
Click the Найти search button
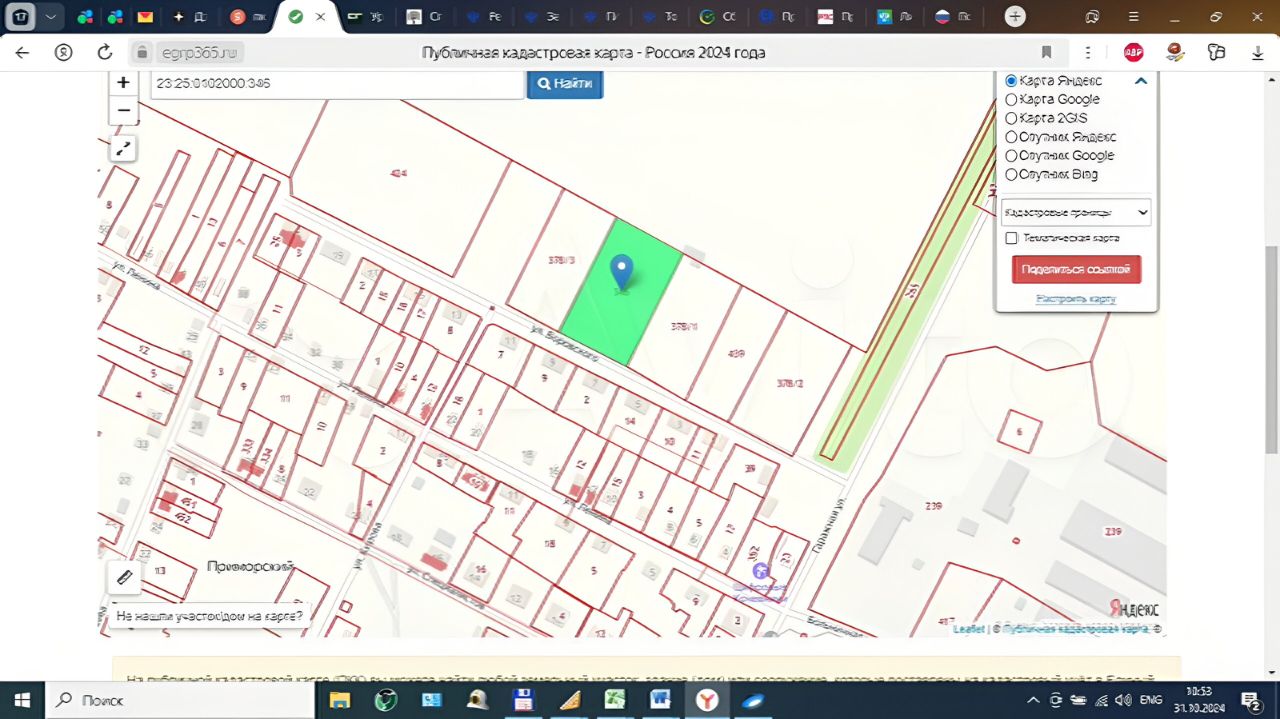tap(565, 83)
